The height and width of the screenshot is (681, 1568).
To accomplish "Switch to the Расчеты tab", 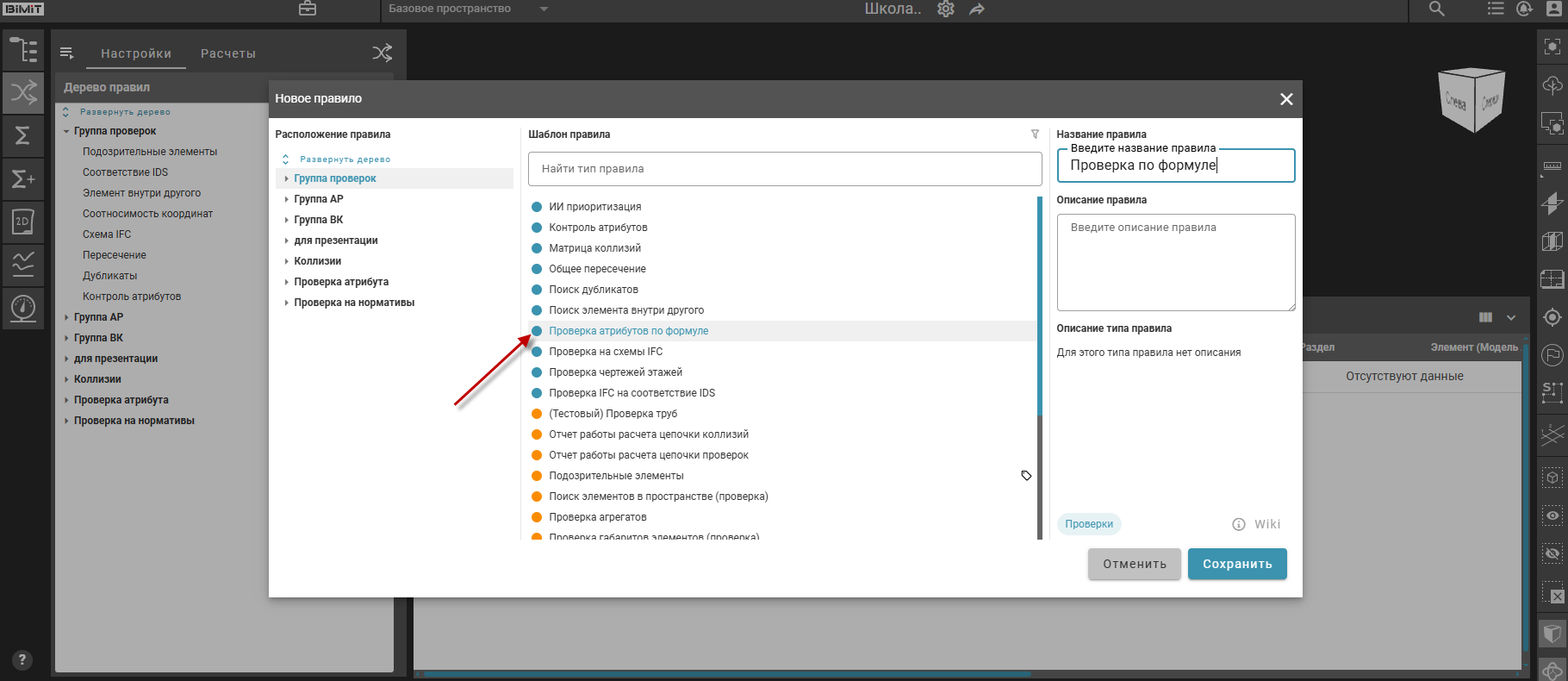I will click(228, 53).
